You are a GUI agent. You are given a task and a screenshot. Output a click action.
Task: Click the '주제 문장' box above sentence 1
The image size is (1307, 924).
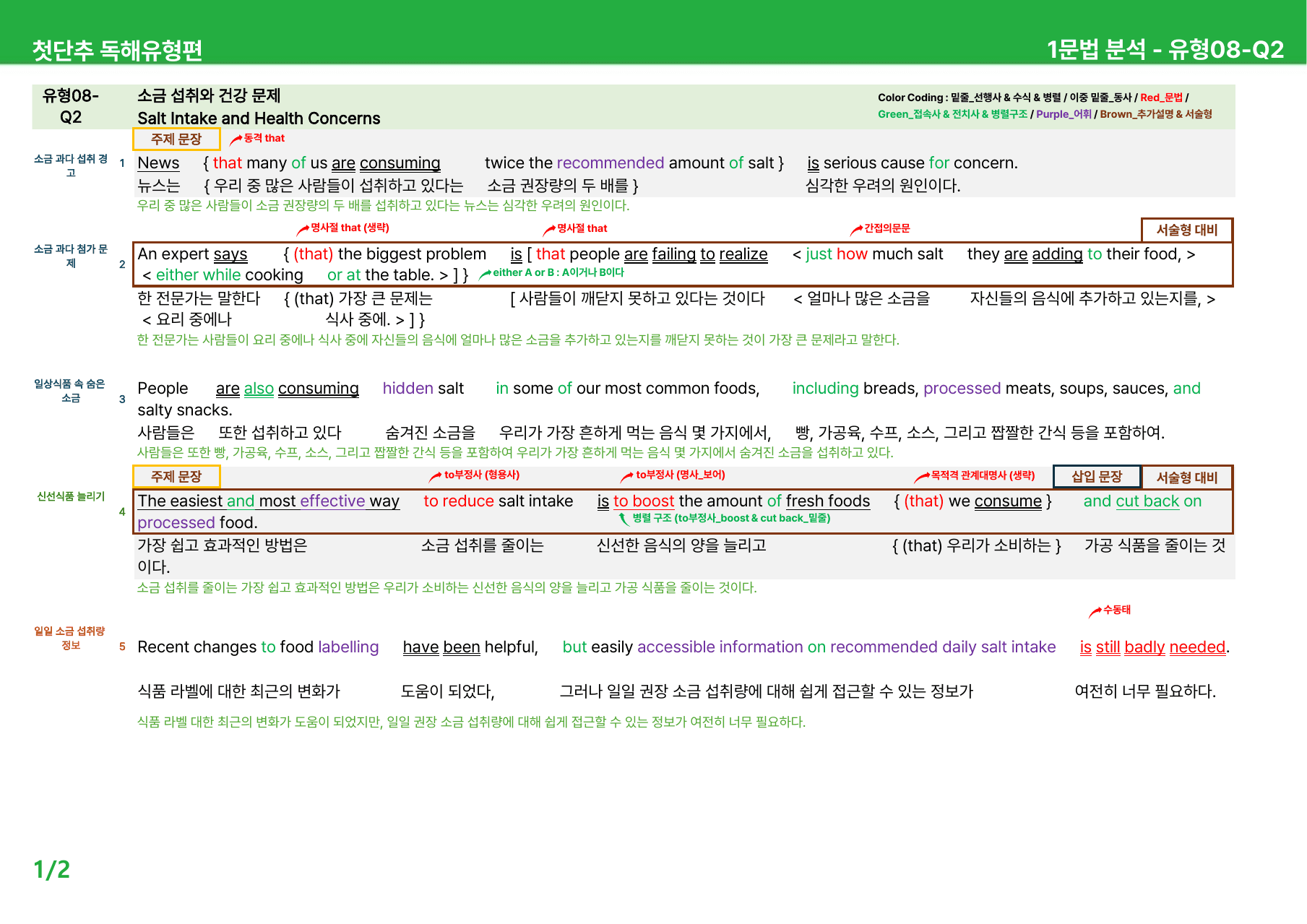point(176,139)
